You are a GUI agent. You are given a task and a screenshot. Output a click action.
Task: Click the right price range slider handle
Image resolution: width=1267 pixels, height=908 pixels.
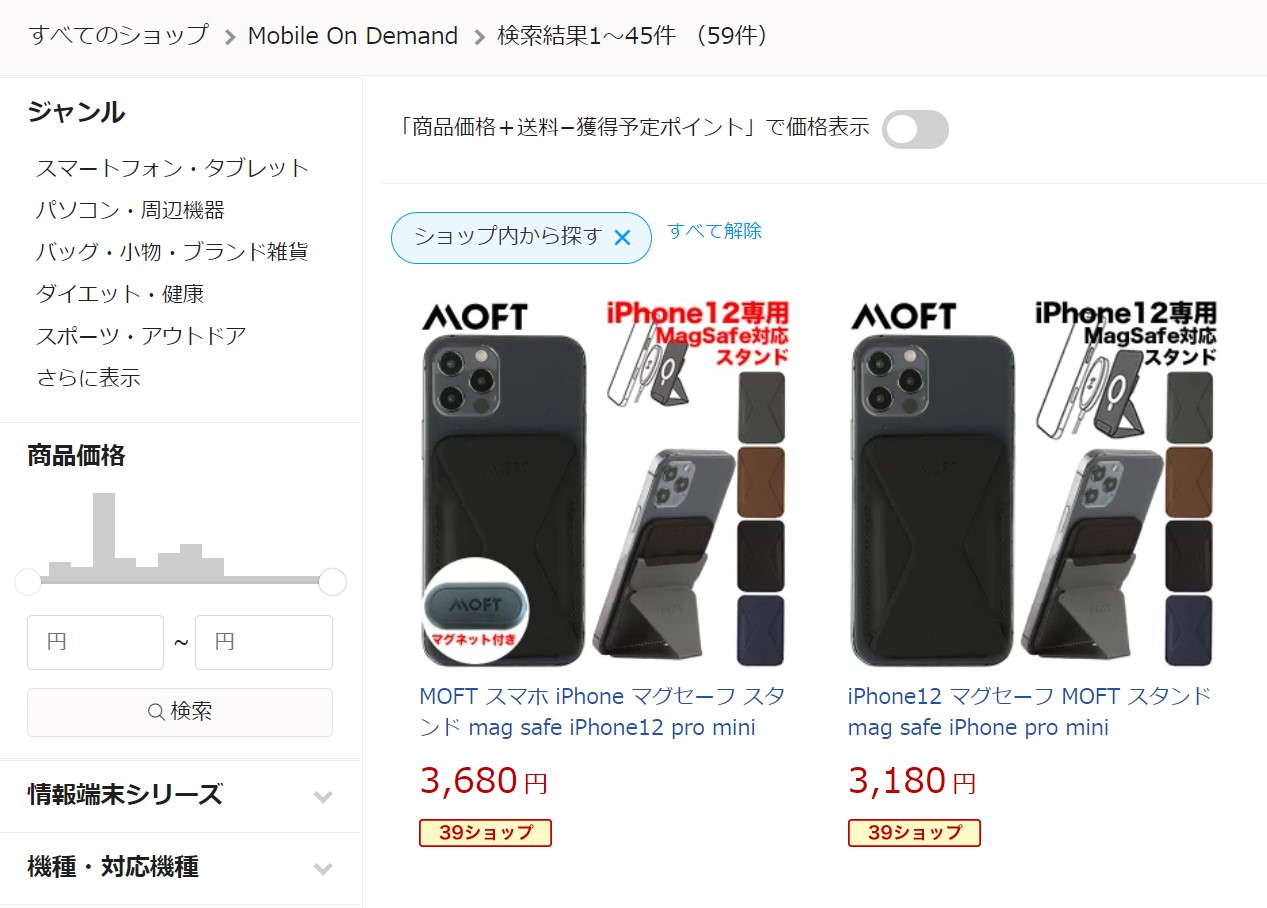pyautogui.click(x=332, y=581)
